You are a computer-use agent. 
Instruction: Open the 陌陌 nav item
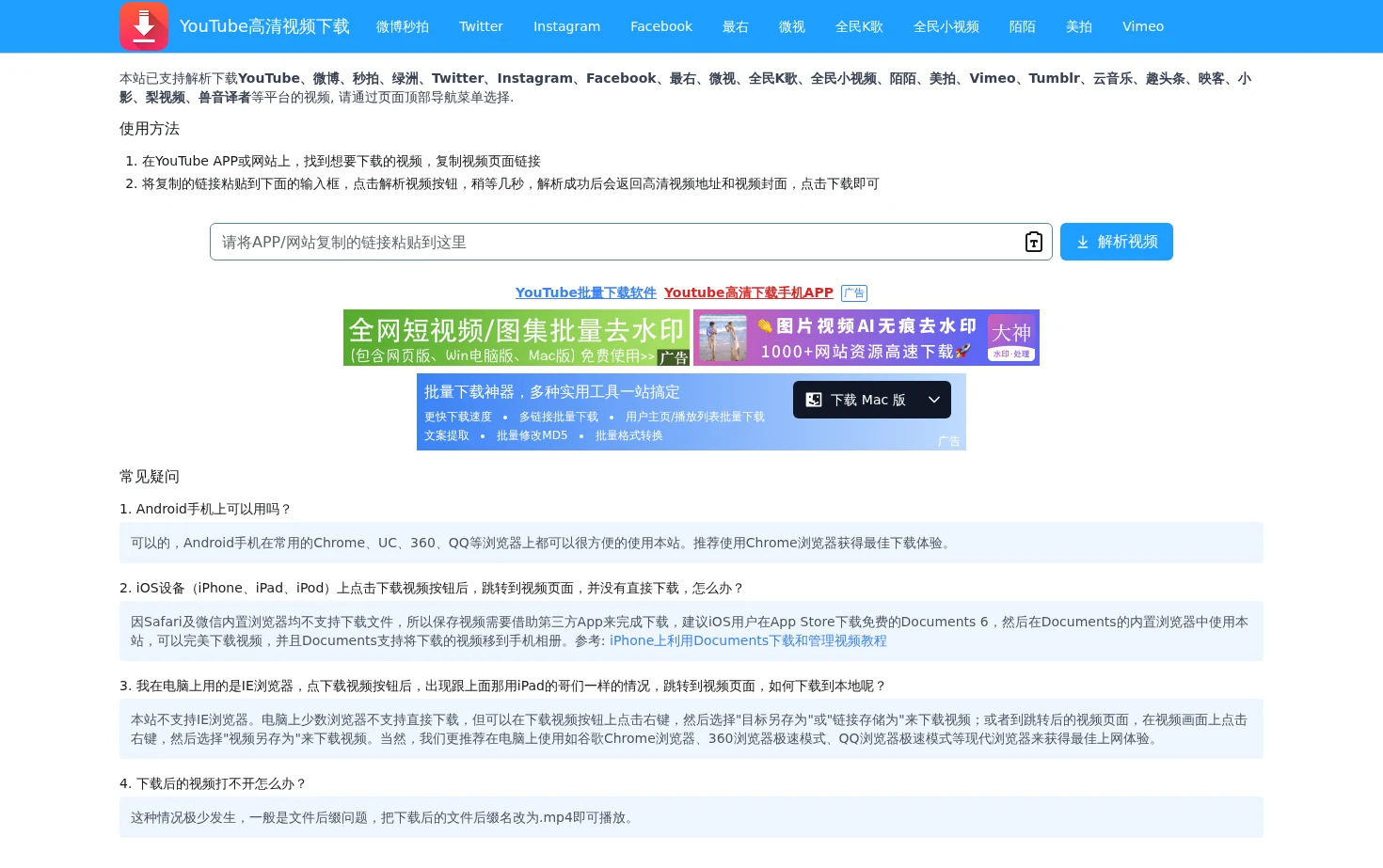pos(1023,26)
